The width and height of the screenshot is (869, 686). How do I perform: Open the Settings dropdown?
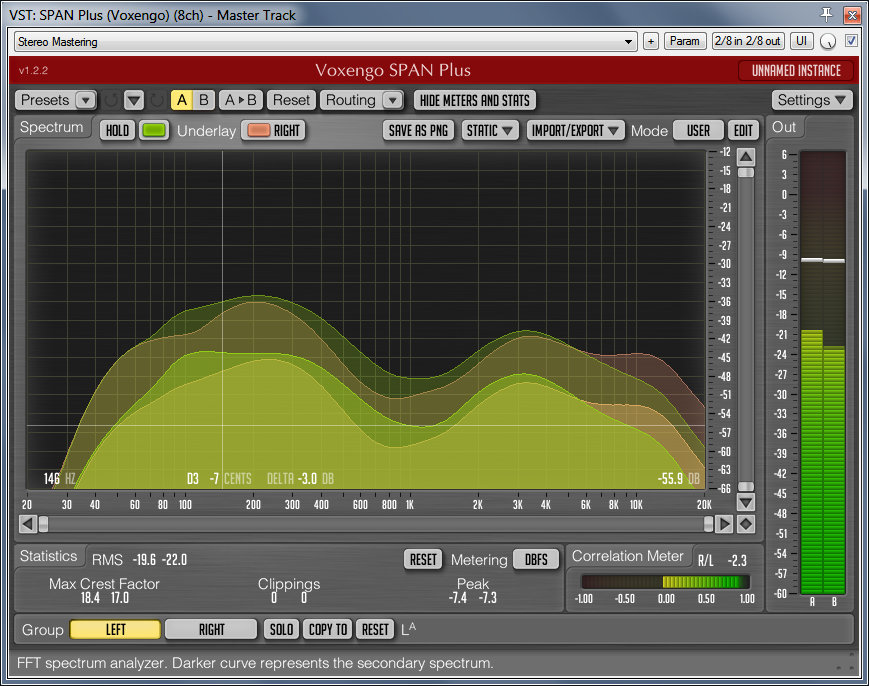[812, 100]
